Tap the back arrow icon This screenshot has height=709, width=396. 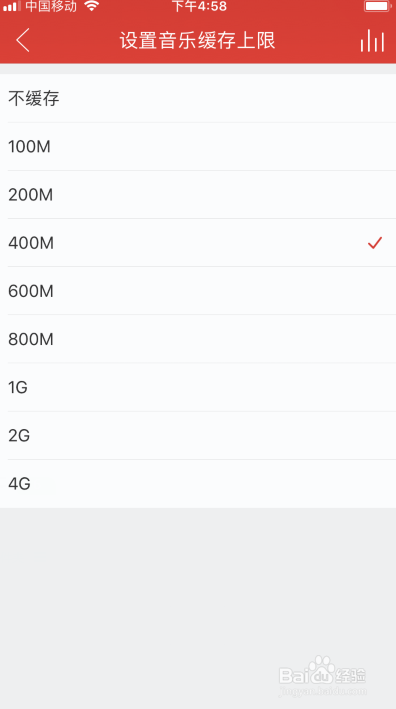tap(23, 40)
